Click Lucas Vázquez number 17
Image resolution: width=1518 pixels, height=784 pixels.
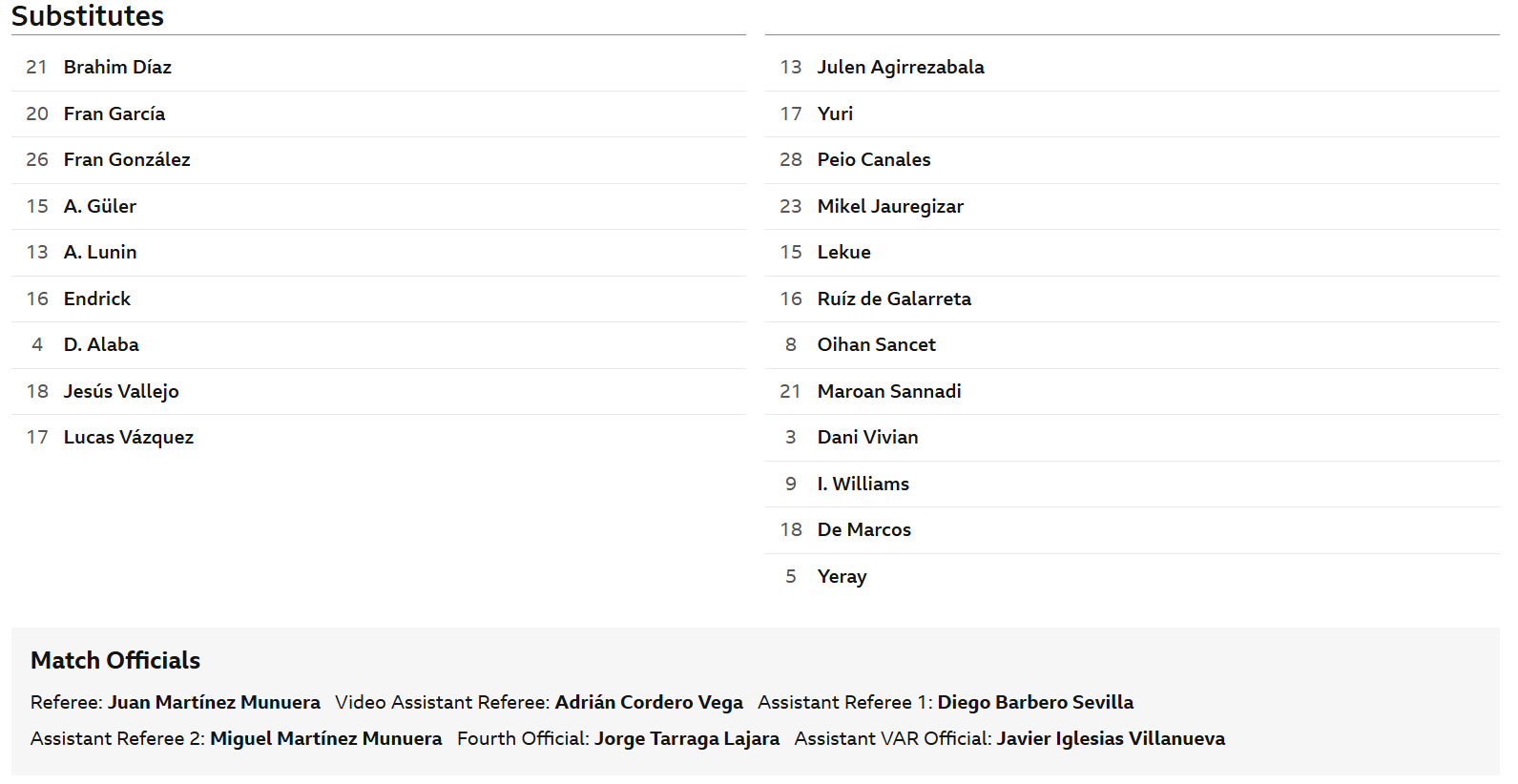pyautogui.click(x=378, y=438)
